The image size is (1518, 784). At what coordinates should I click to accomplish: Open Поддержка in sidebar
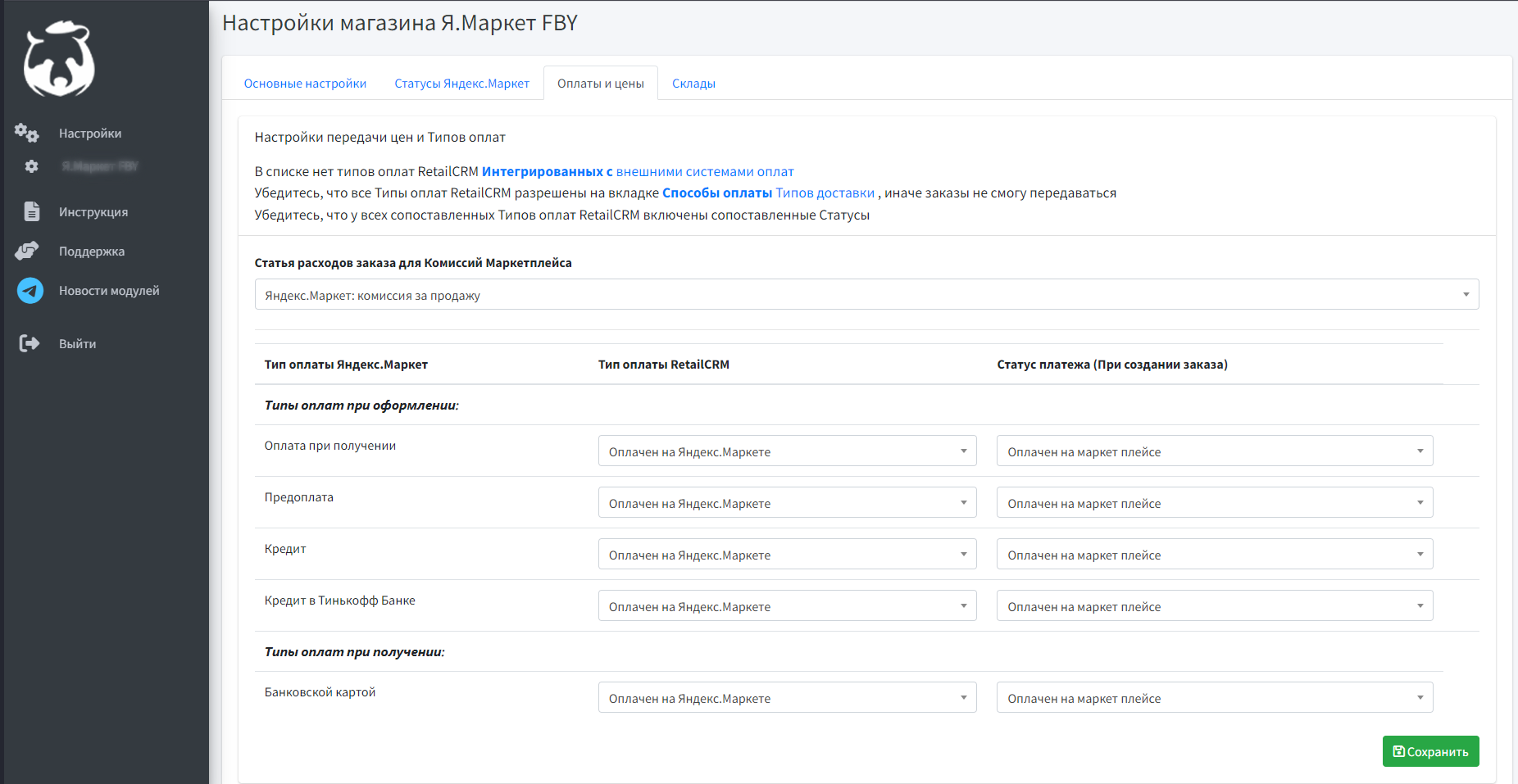[x=92, y=252]
